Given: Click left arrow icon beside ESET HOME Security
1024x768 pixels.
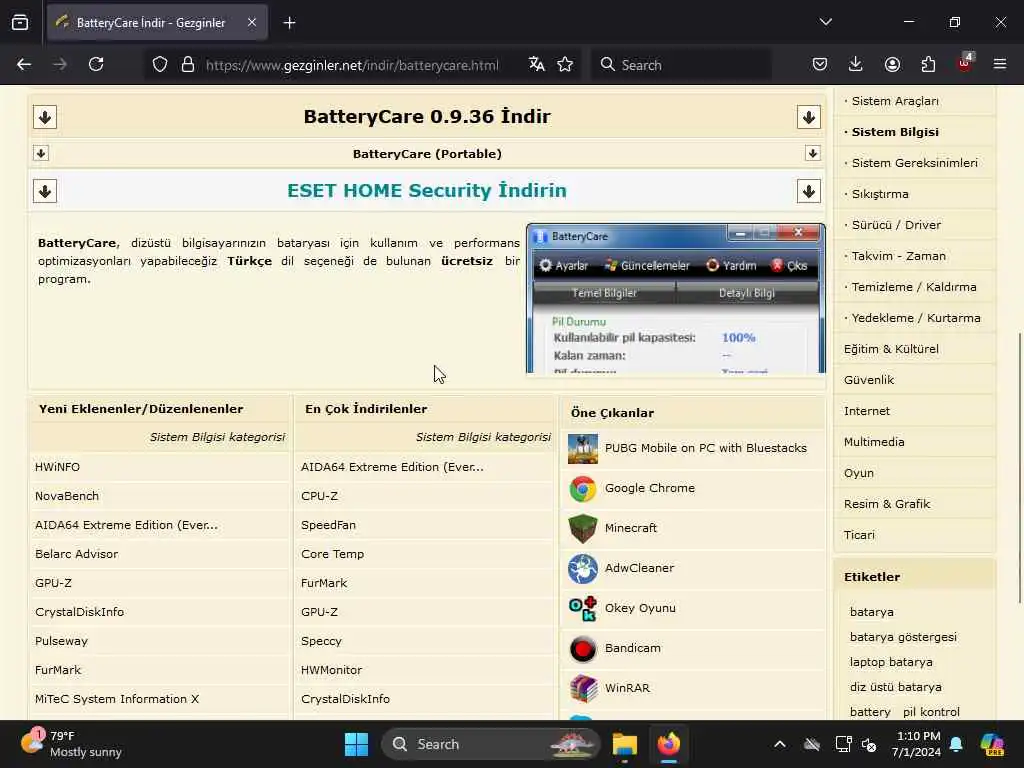Looking at the screenshot, I should 45,191.
